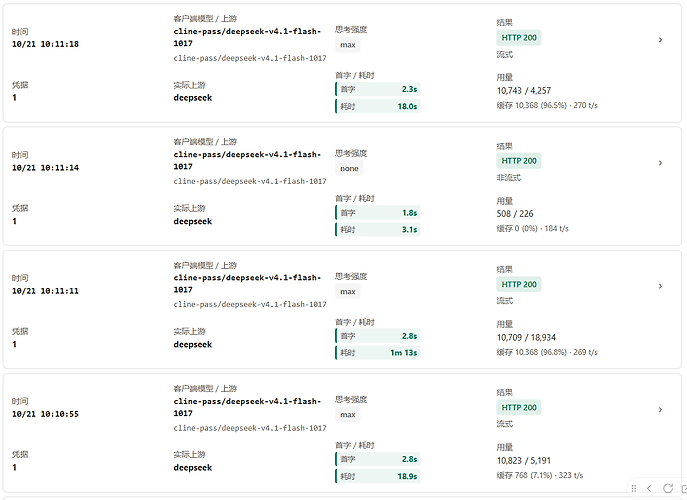Click HTTP 200 badge of the non-streaming request
The height and width of the screenshot is (500, 687).
coord(519,161)
